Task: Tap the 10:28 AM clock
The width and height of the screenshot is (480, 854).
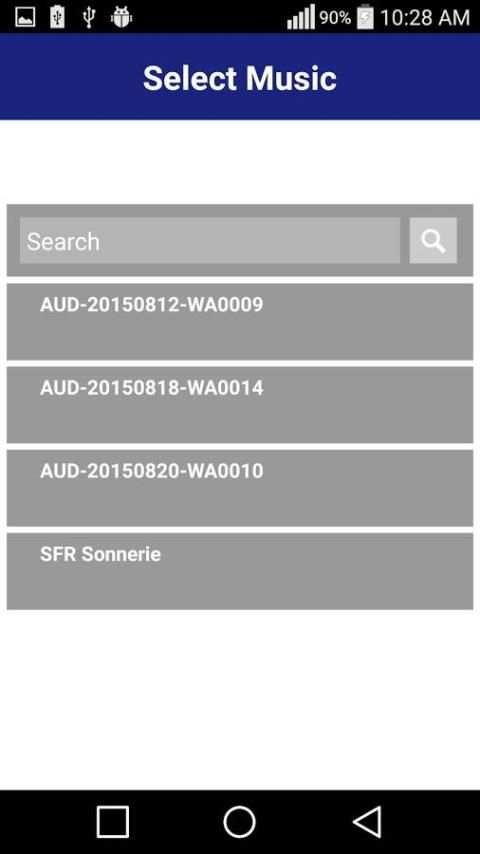Action: tap(425, 17)
